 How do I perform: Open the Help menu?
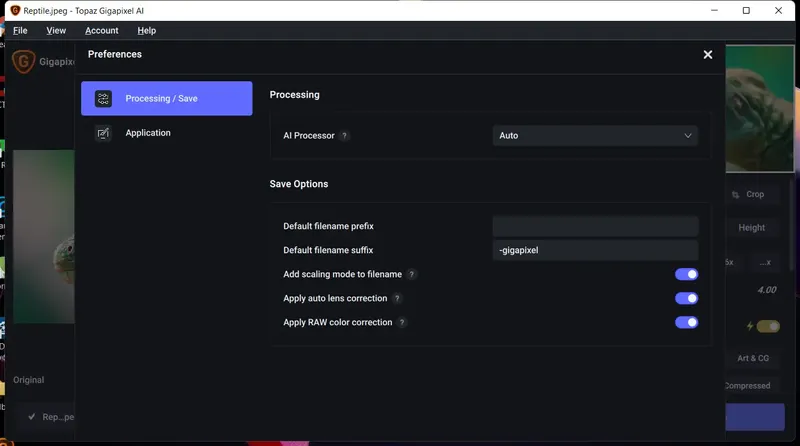[147, 31]
